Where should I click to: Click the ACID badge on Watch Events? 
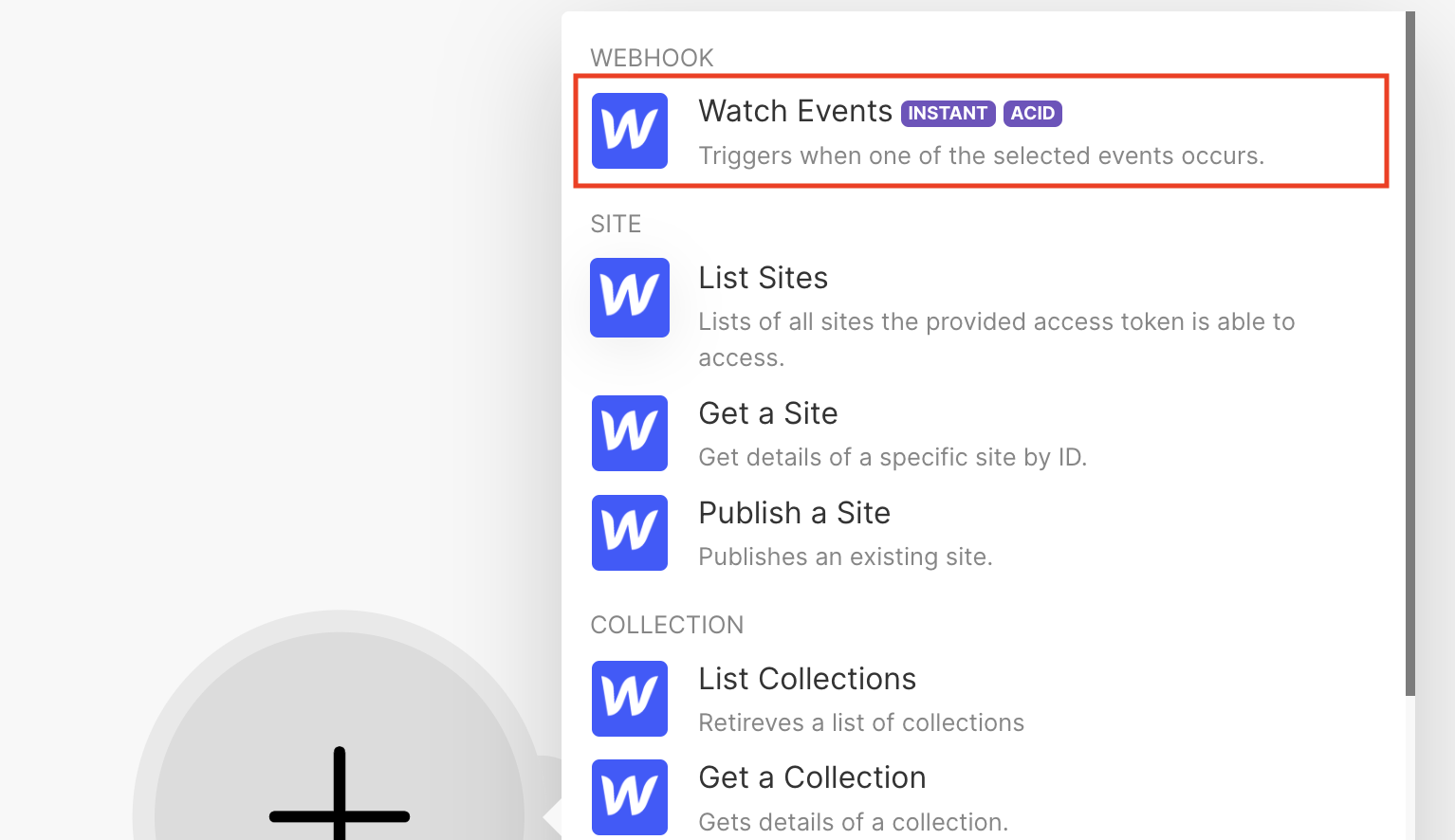(1032, 113)
